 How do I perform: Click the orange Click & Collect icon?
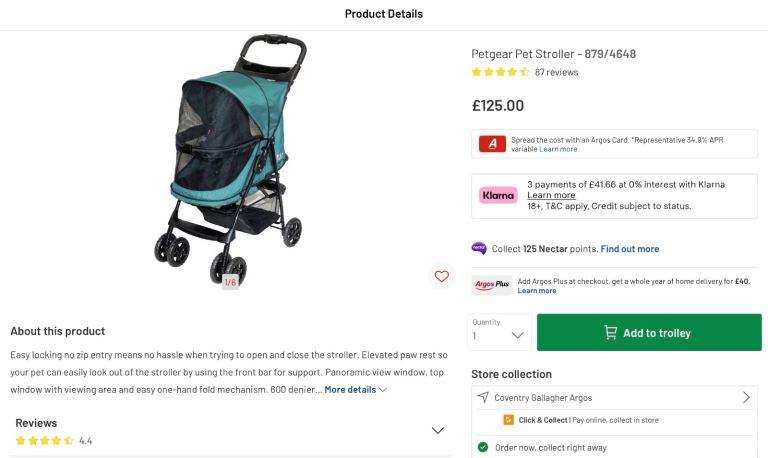[509, 420]
